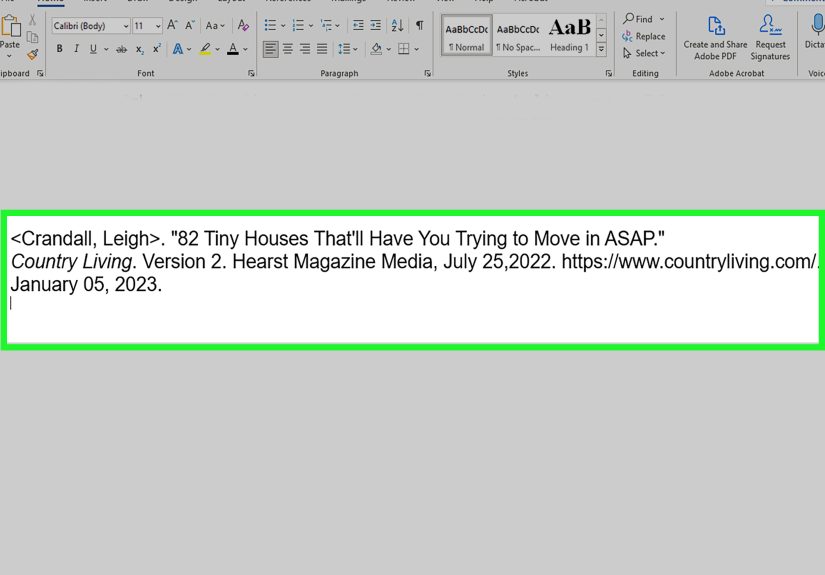Image resolution: width=825 pixels, height=575 pixels.
Task: Apply the Normal style
Action: point(467,36)
